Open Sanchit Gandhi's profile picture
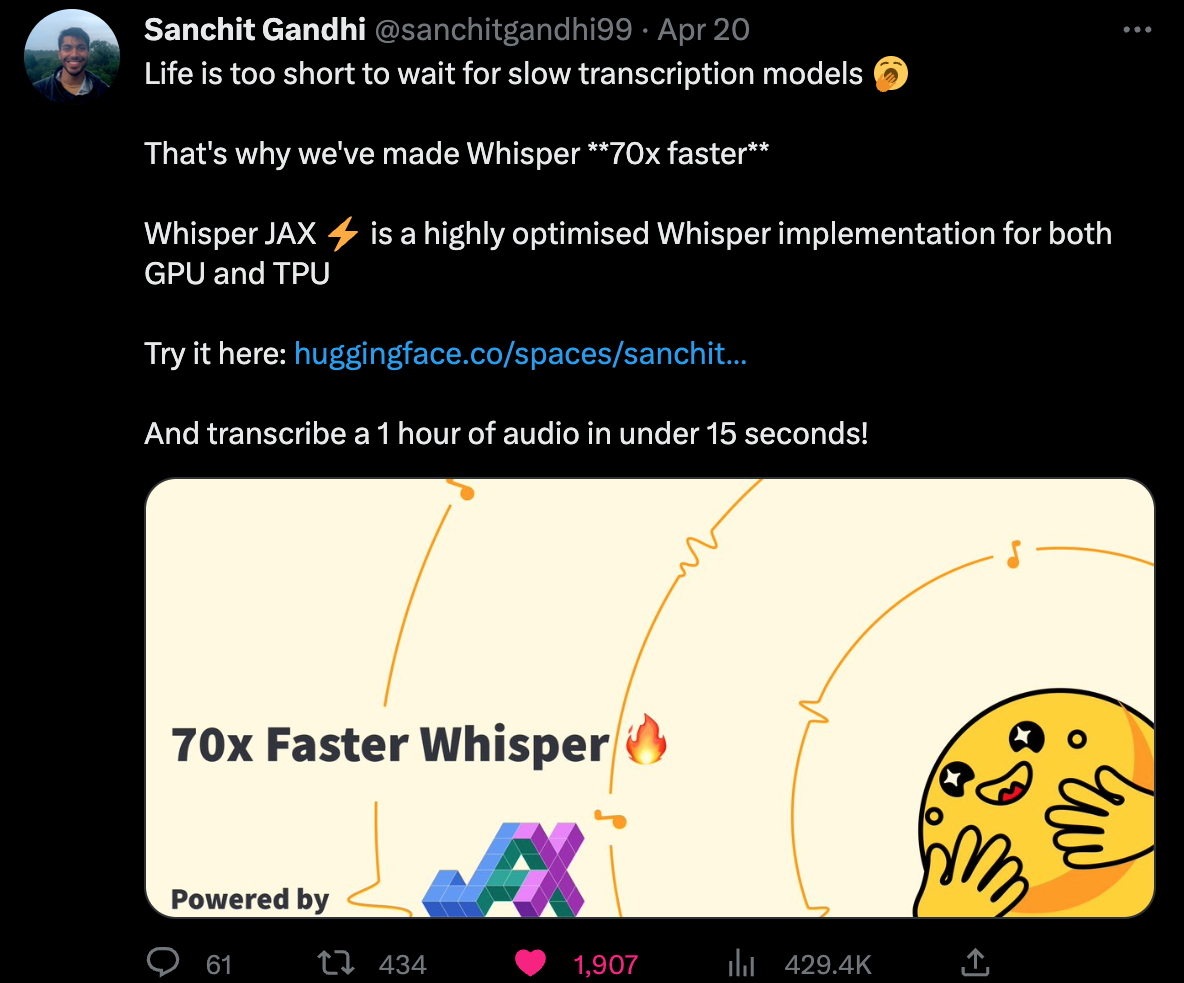Image resolution: width=1184 pixels, height=983 pixels. [x=72, y=57]
